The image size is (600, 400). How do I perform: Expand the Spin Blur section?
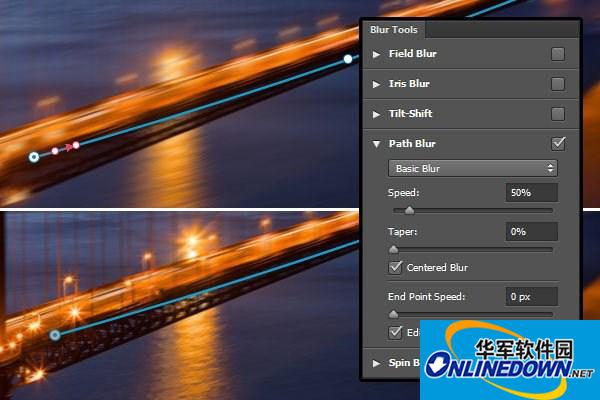377,363
